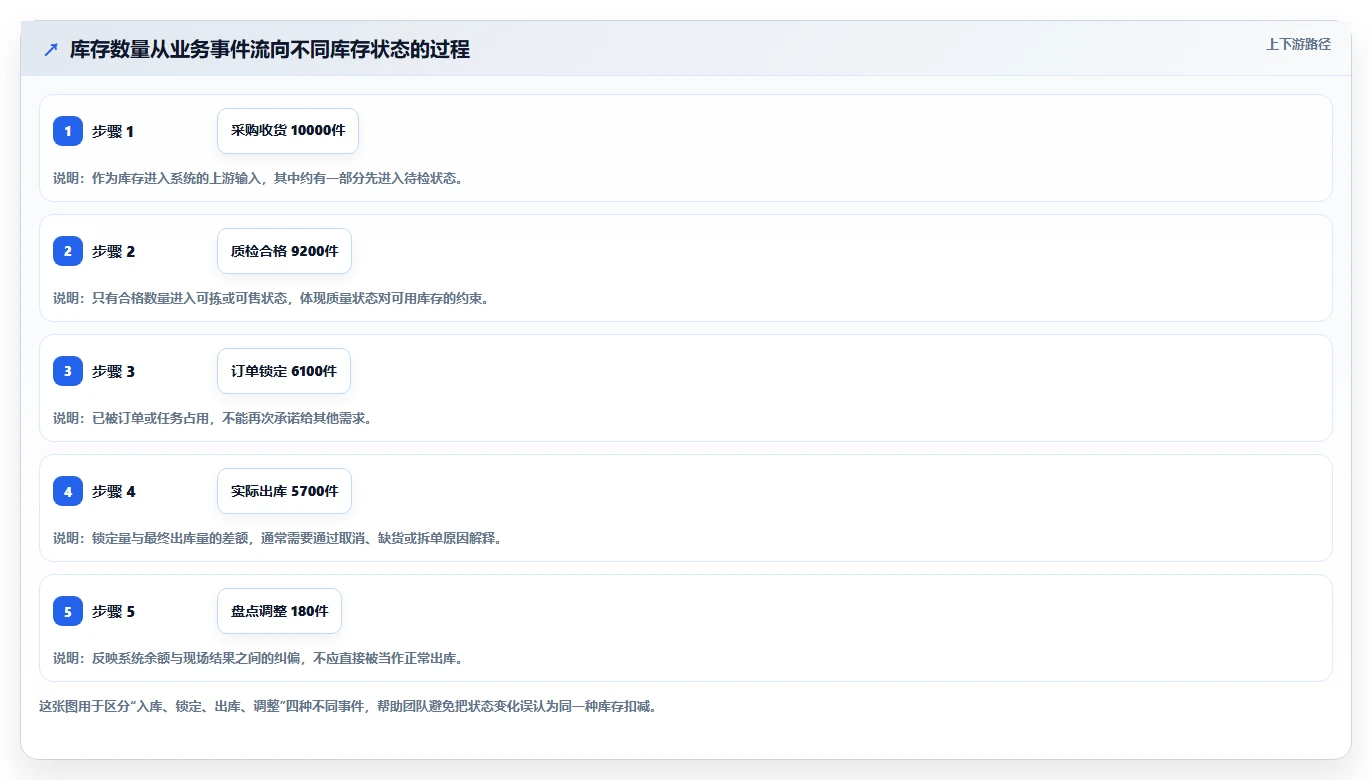The image size is (1372, 780).
Task: Click the footer note starting 这张图用于区分
Action: 348,706
